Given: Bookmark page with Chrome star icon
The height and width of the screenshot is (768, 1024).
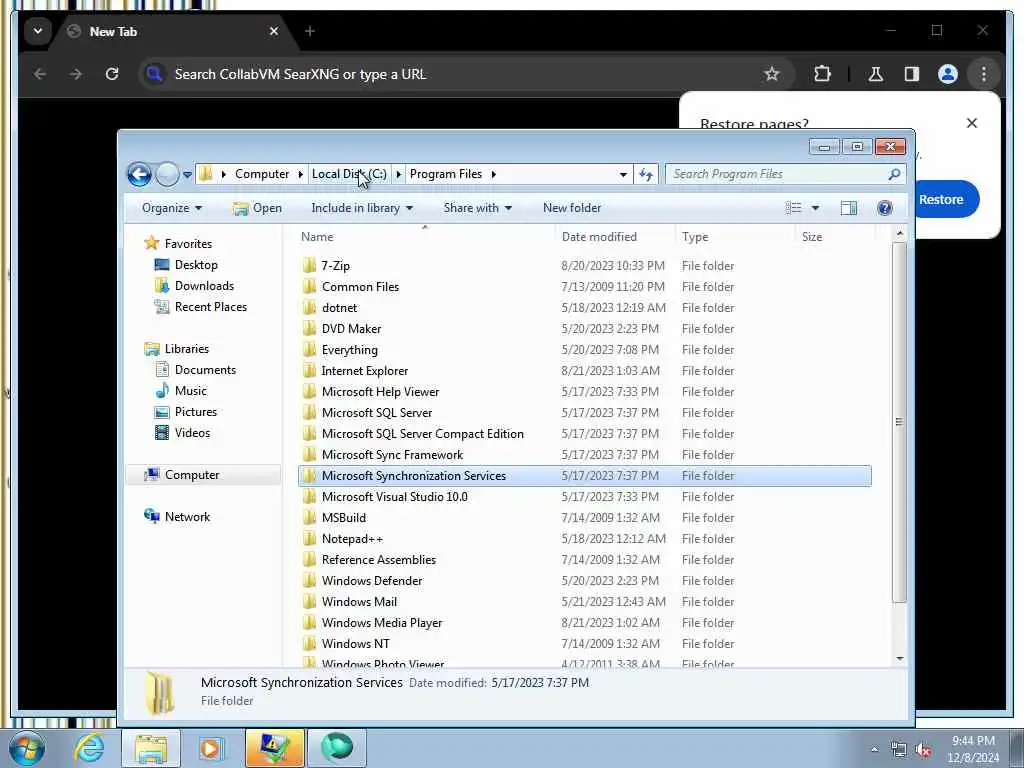Looking at the screenshot, I should click(771, 74).
